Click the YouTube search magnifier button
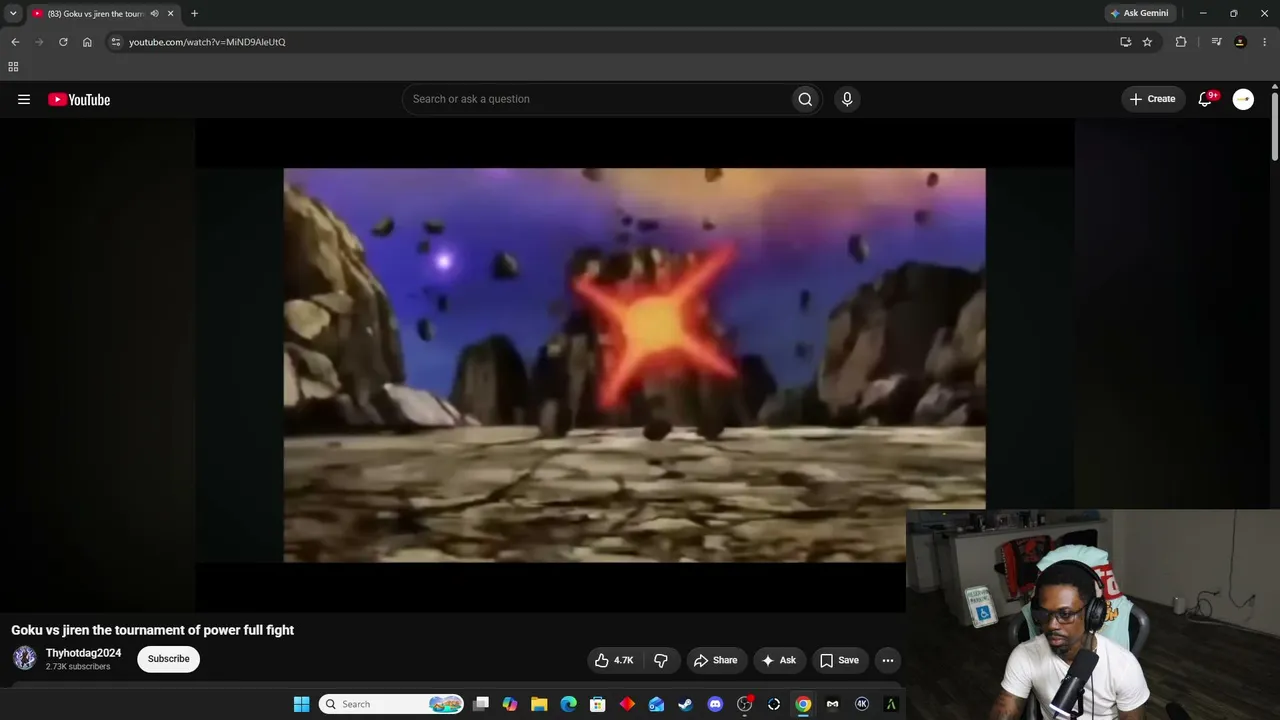This screenshot has height=720, width=1280. 805,99
